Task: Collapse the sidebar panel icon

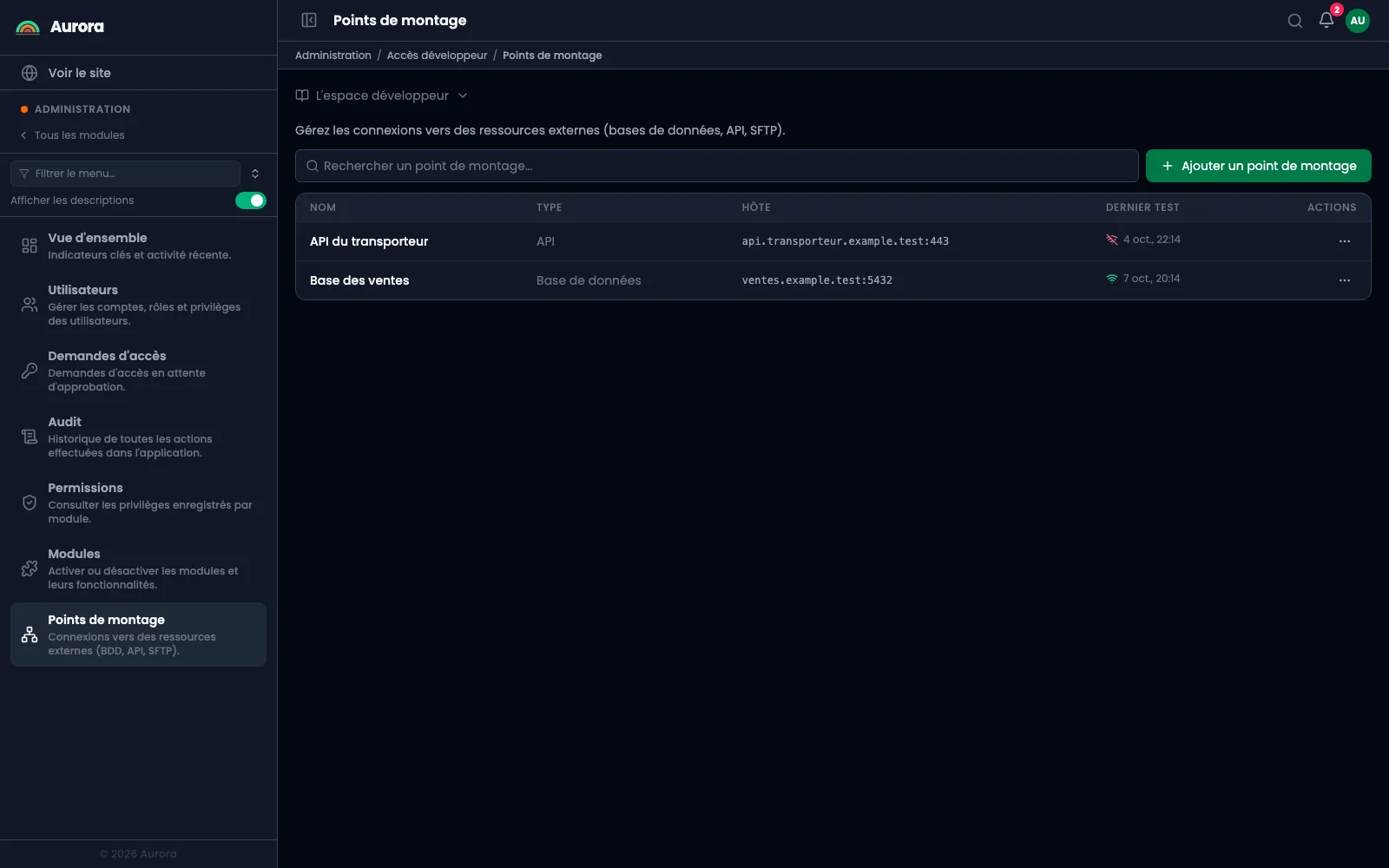Action: point(309,20)
